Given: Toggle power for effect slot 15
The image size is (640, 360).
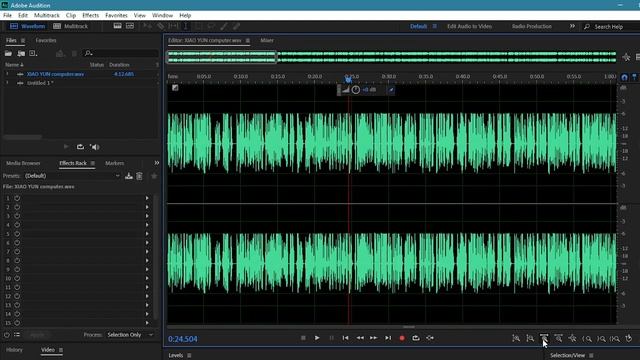Looking at the screenshot, I should 17,323.
